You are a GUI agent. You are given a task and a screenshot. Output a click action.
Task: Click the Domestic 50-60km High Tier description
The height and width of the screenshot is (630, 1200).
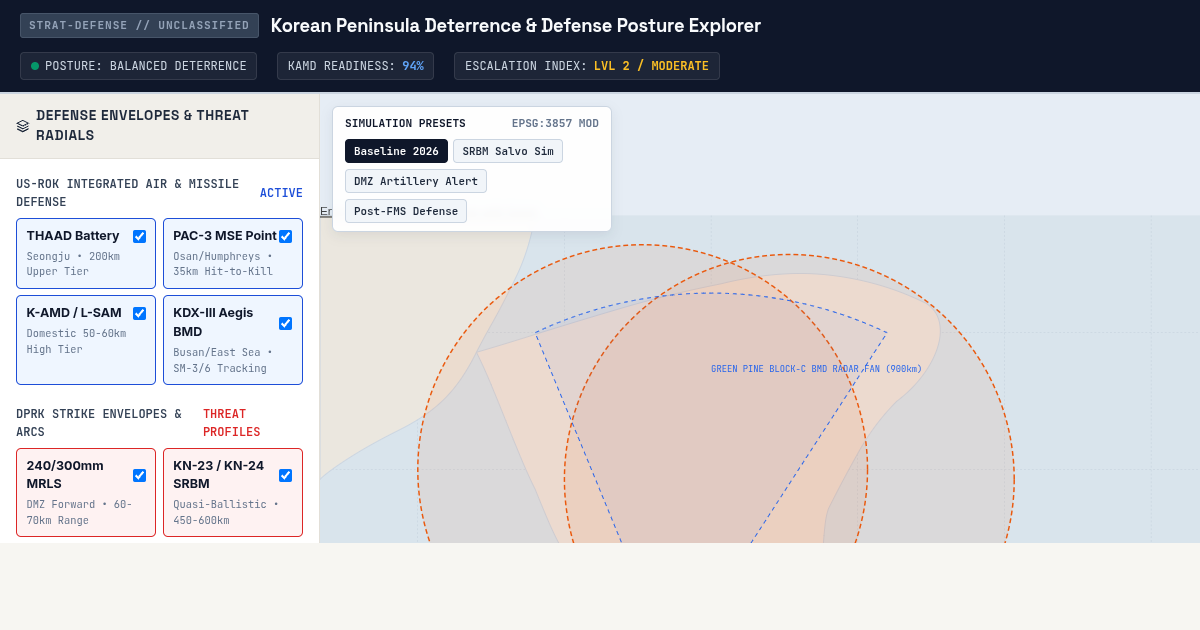tap(76, 341)
